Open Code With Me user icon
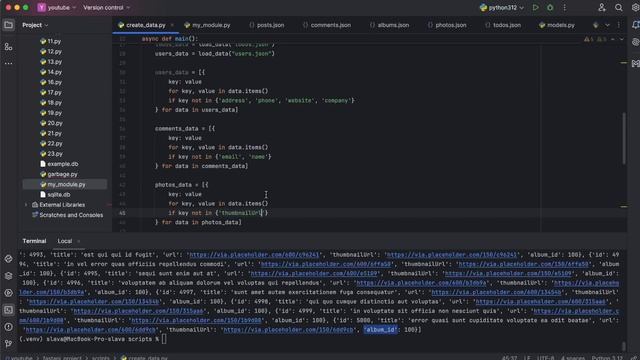Viewport: 640px width, 360px height. (602, 7)
